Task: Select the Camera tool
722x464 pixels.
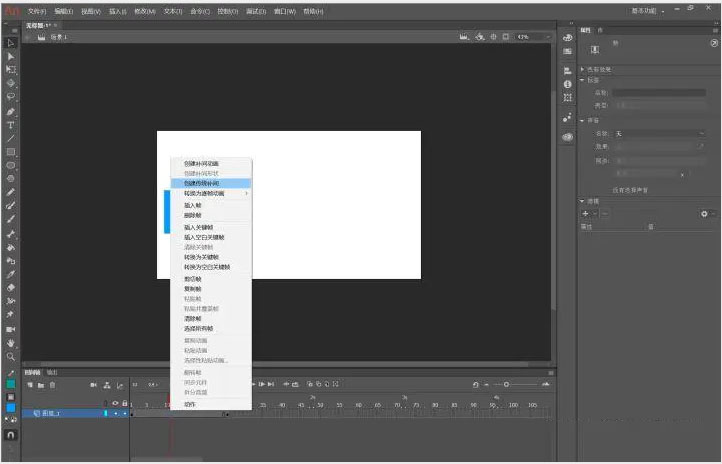Action: [x=11, y=328]
